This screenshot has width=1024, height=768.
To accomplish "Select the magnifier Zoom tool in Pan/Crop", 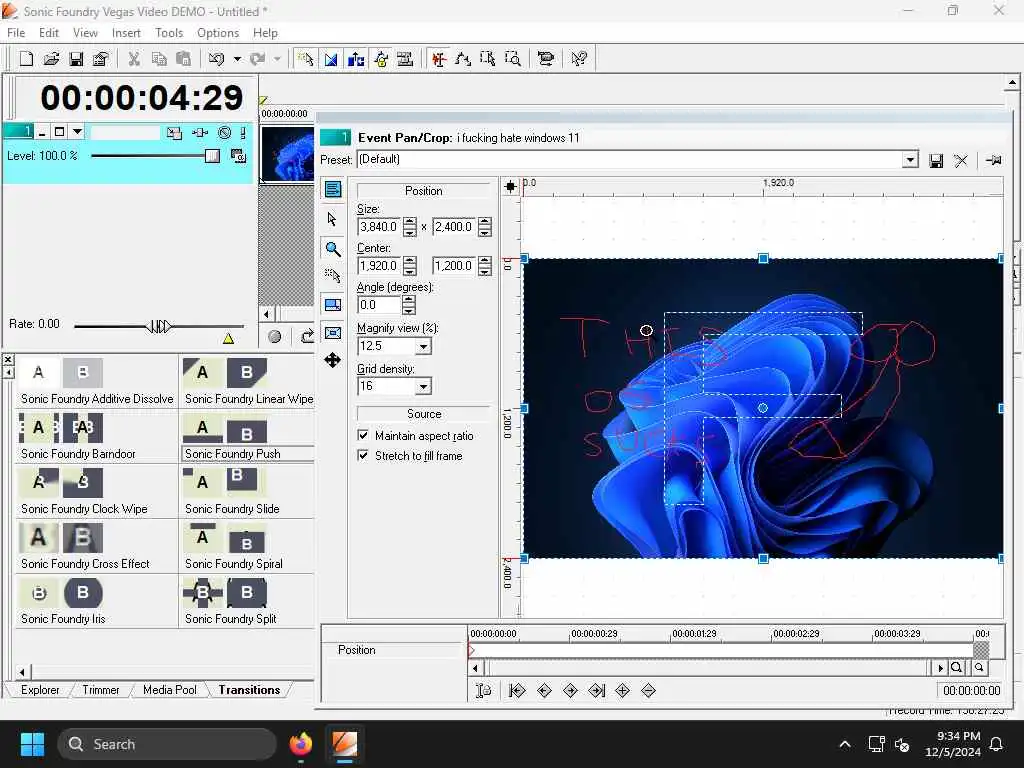I will [x=332, y=248].
